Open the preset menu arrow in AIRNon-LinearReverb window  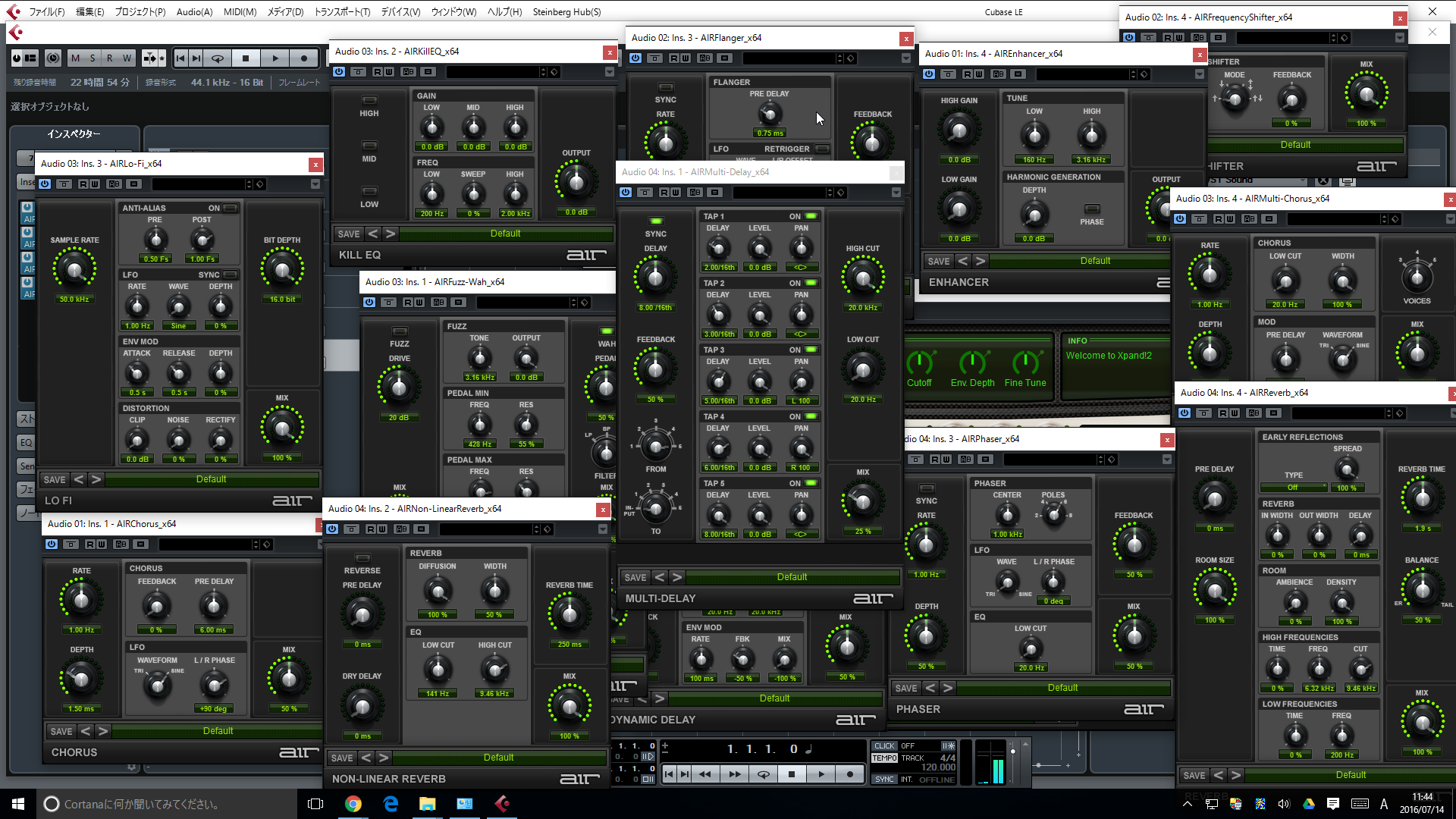(x=603, y=529)
